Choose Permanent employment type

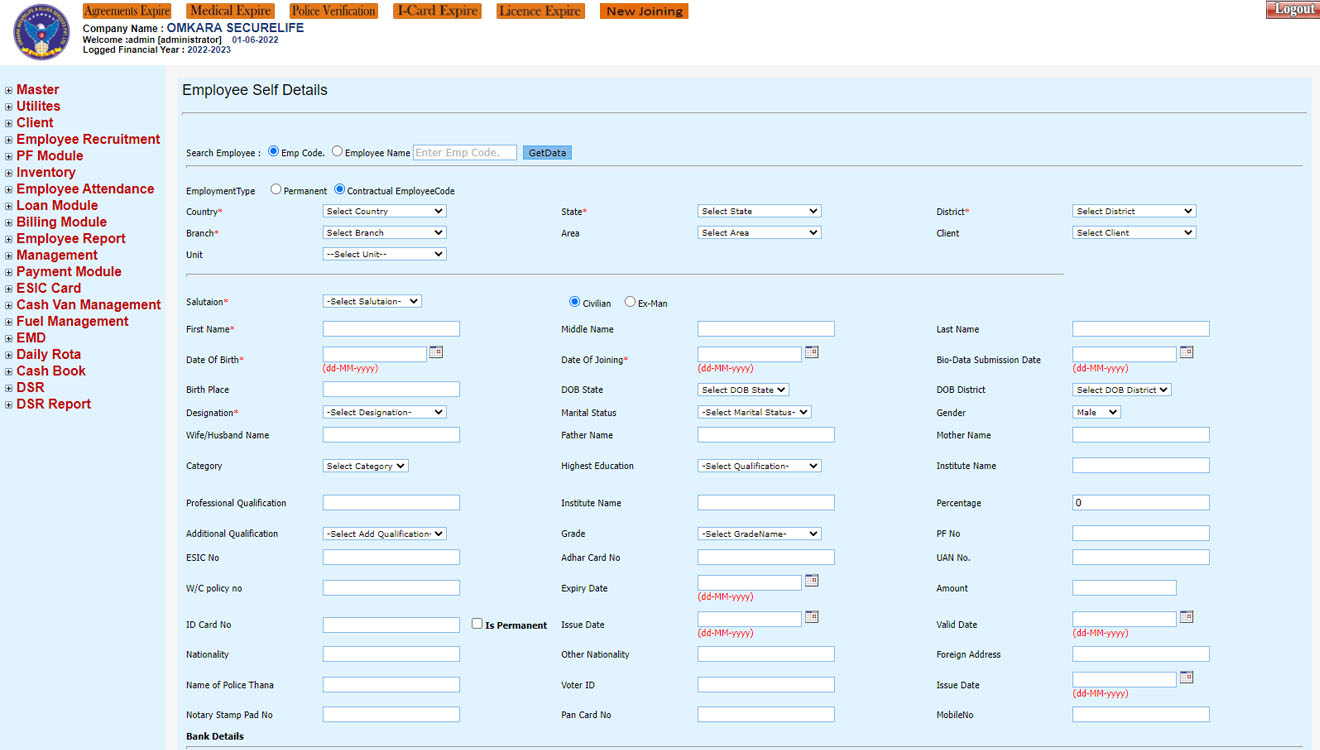point(276,189)
